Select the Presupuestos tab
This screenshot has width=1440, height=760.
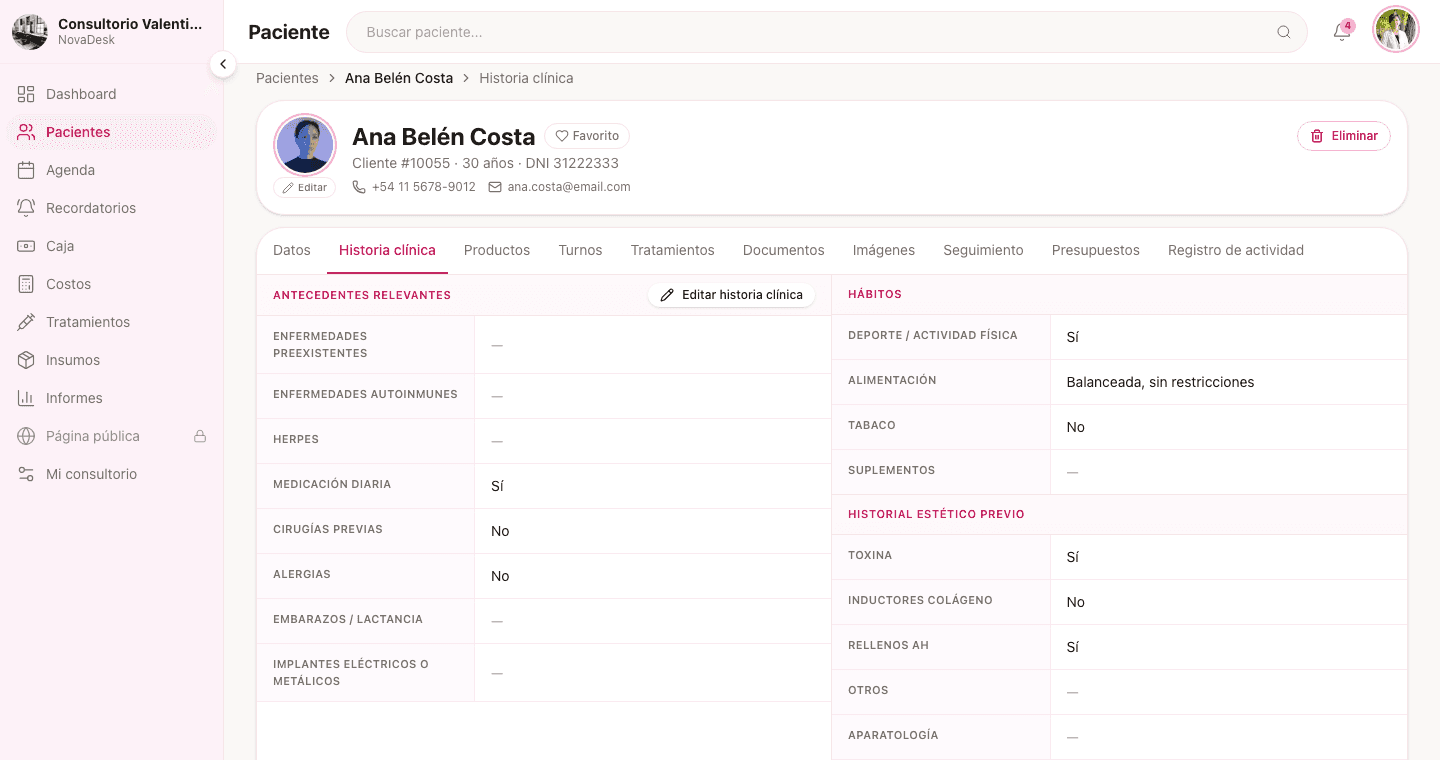click(x=1096, y=250)
